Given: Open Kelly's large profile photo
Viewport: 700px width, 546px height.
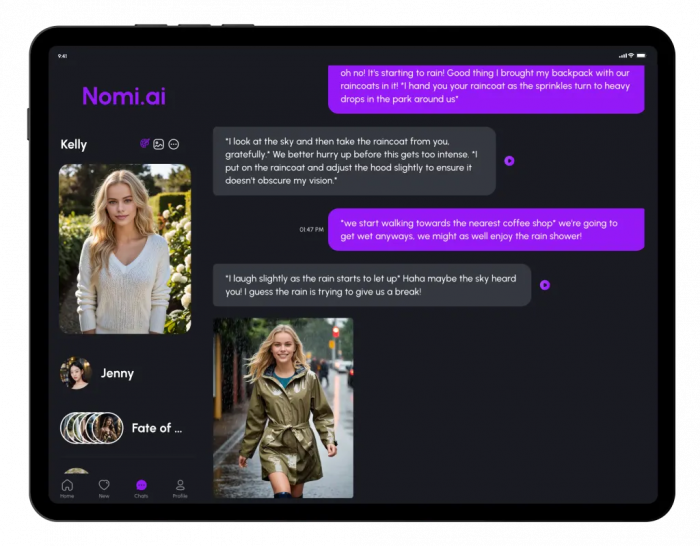Looking at the screenshot, I should point(125,248).
